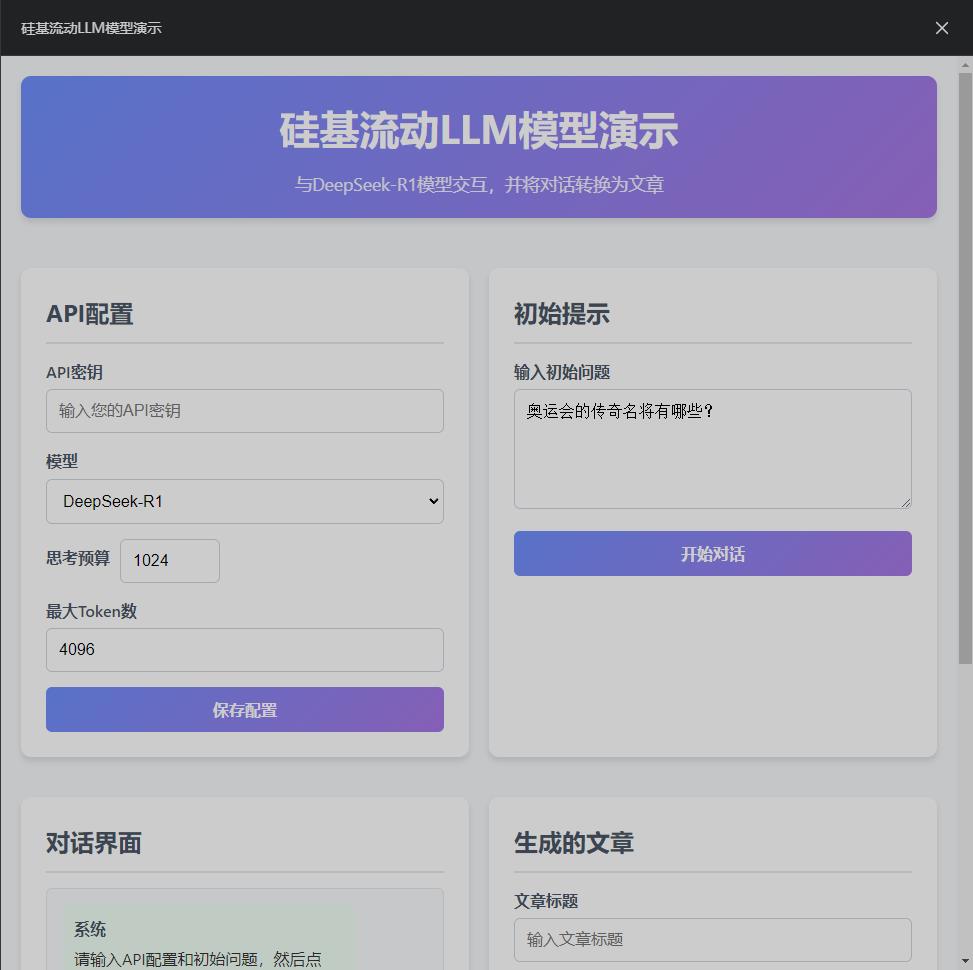Click the 最大Token数 field showing 4096
Image resolution: width=973 pixels, height=970 pixels.
(244, 650)
